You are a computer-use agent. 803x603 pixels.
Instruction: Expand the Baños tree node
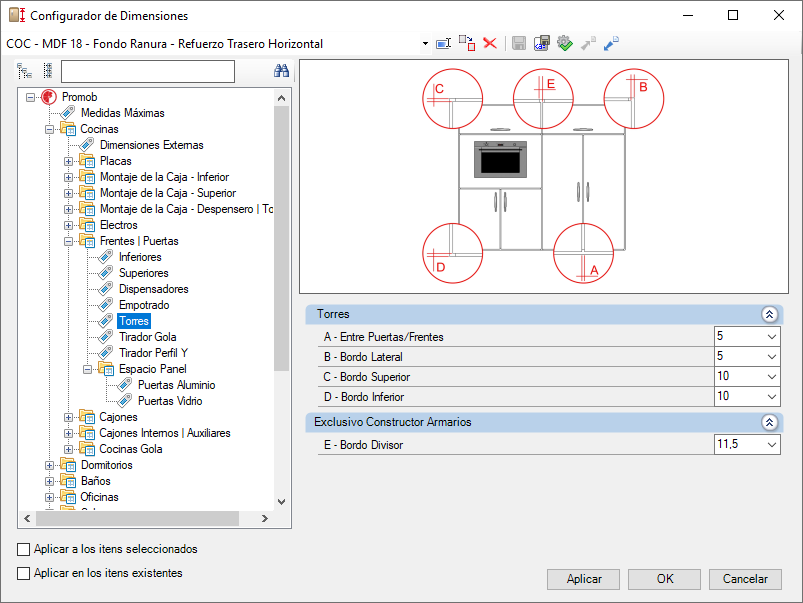(49, 482)
